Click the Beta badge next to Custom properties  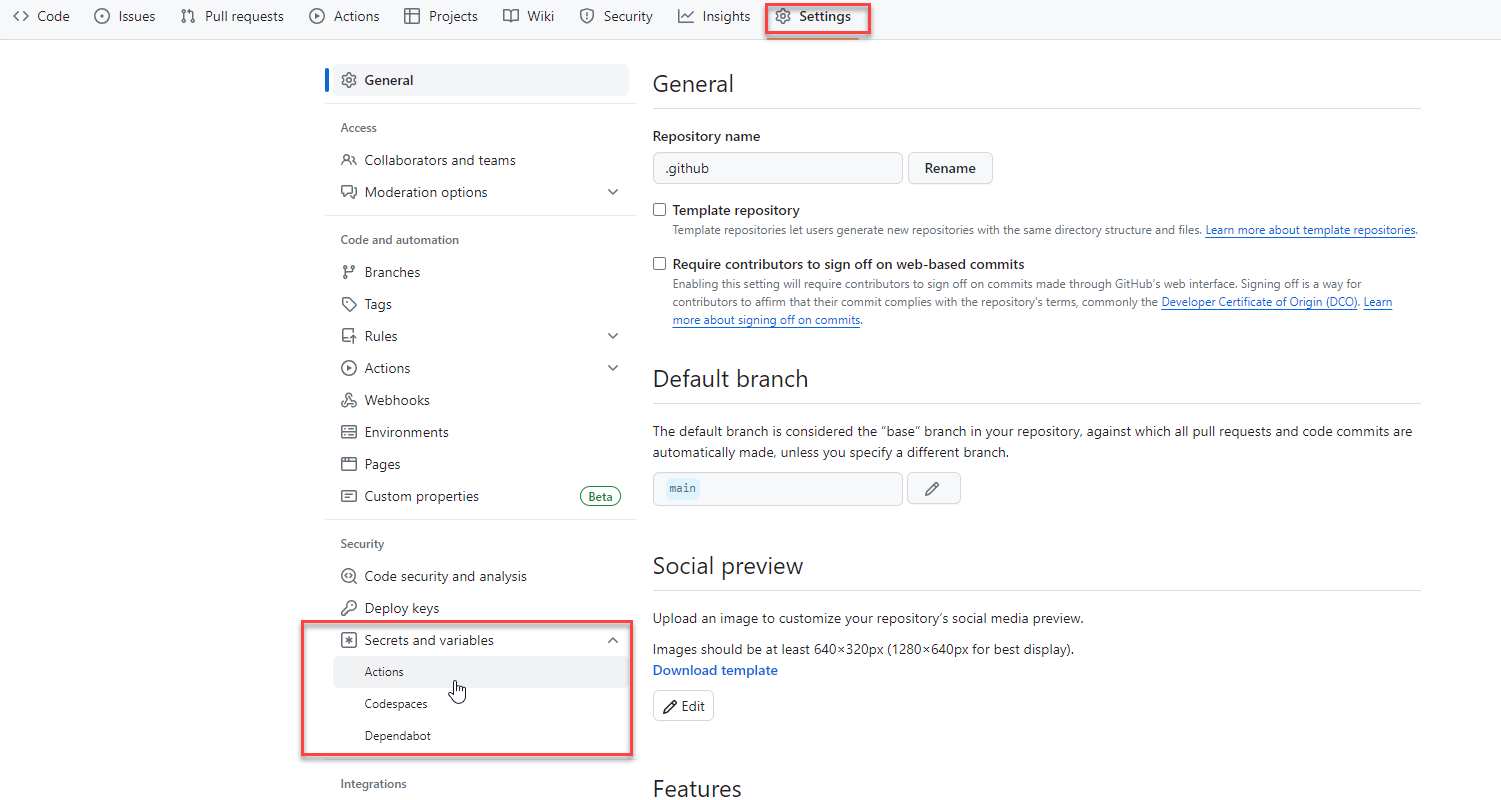click(600, 496)
